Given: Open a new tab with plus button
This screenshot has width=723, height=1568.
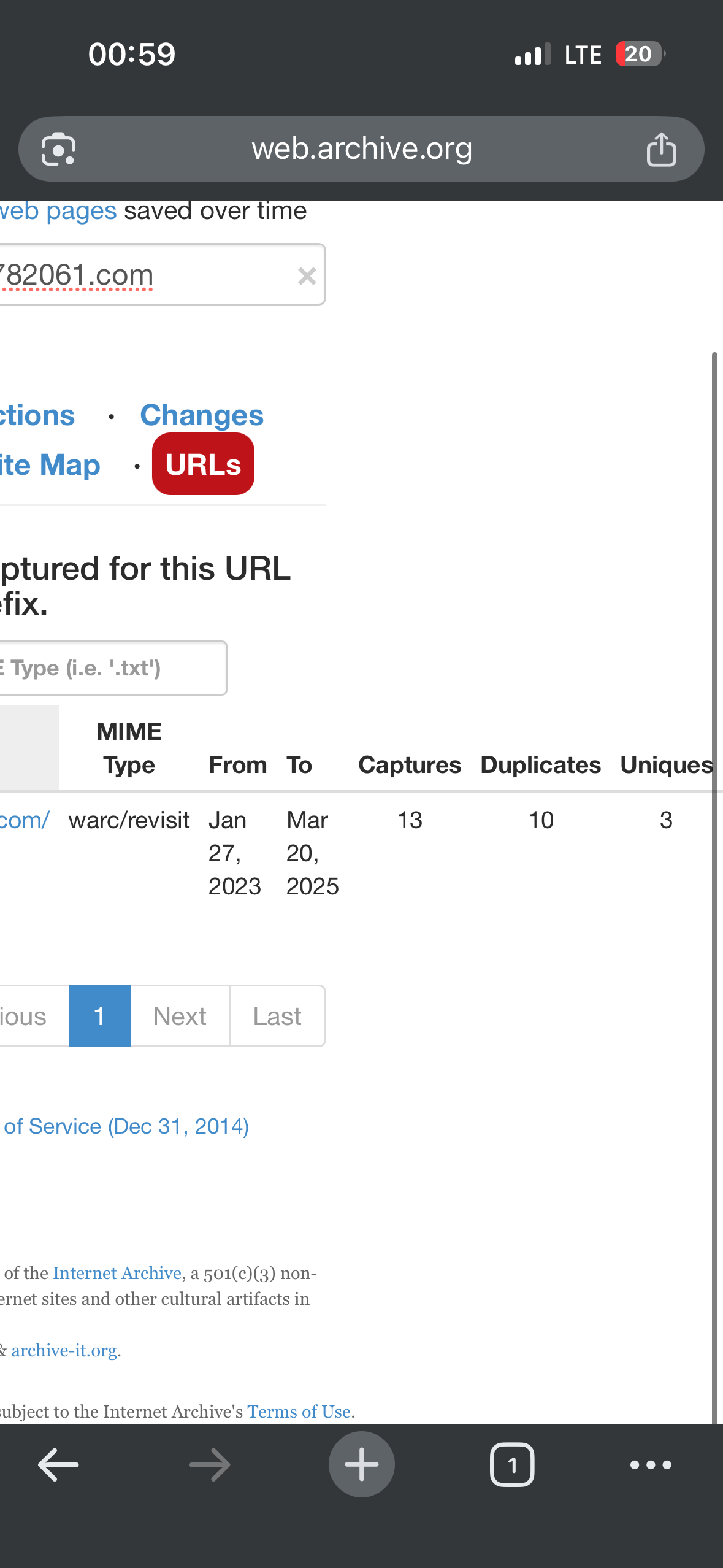Looking at the screenshot, I should (361, 1464).
